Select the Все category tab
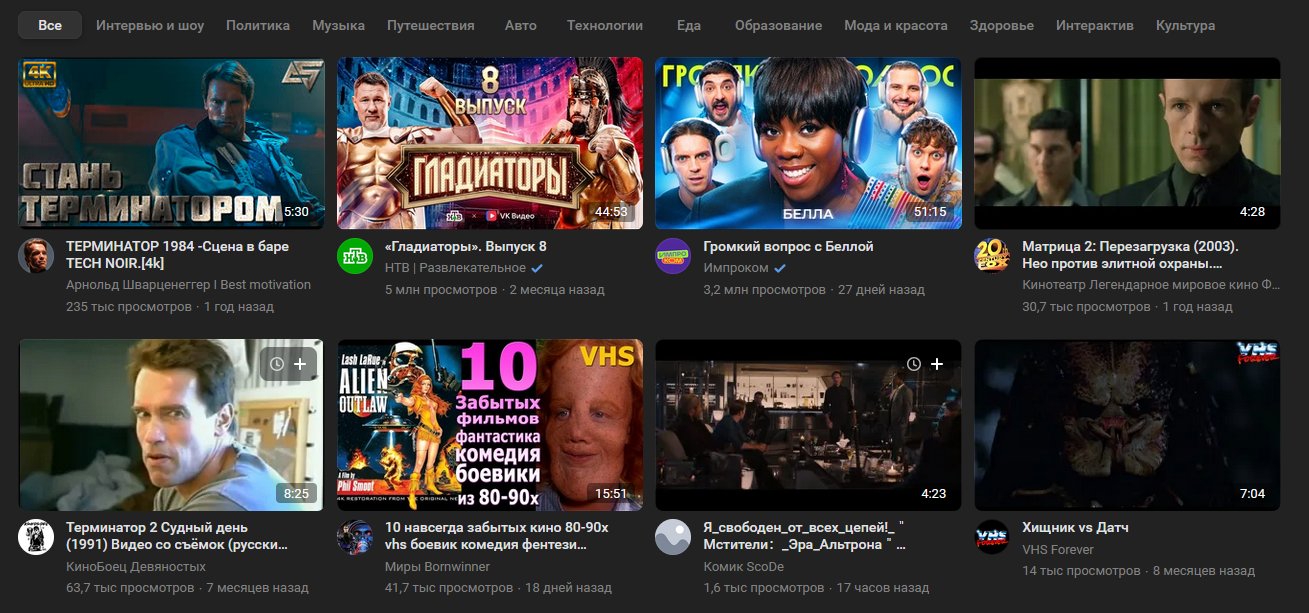Image resolution: width=1309 pixels, height=613 pixels. tap(50, 25)
